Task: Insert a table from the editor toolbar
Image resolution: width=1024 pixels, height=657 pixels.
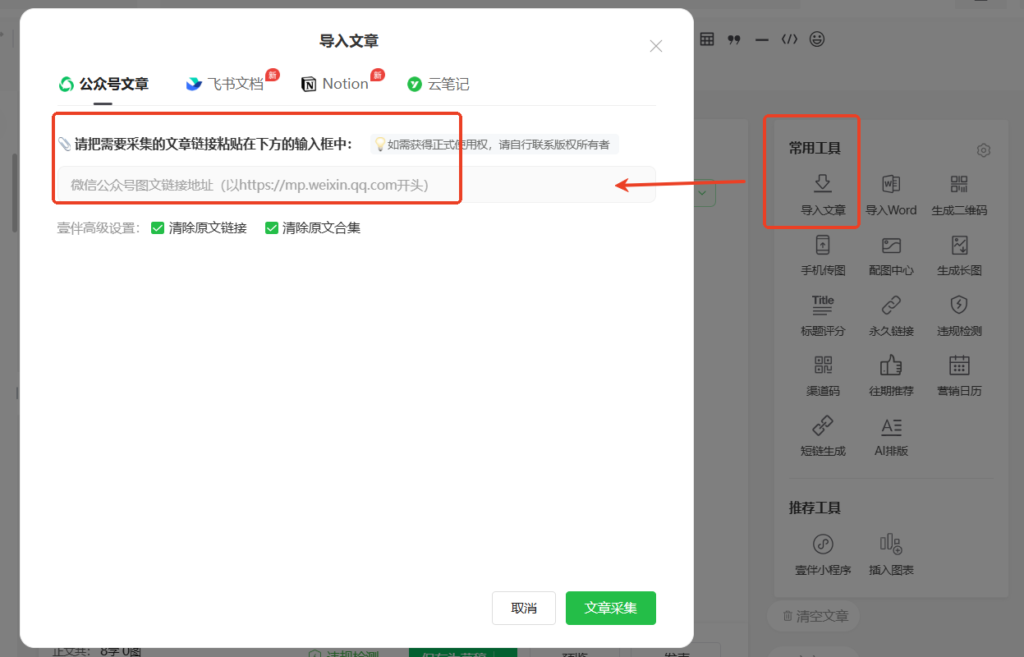Action: coord(707,39)
